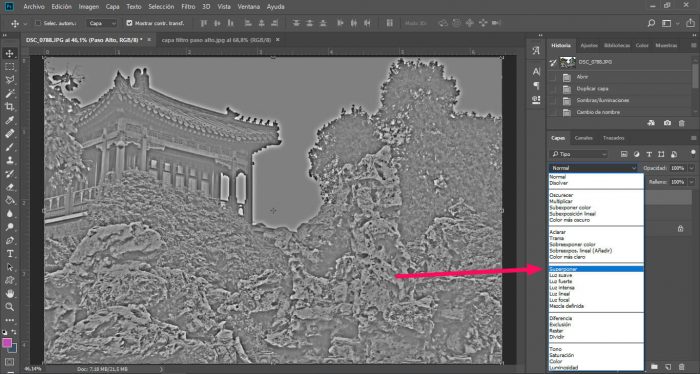Uncheck Mostrar contr. transf. checkbox
Viewport: 700px width, 374px height.
[x=129, y=23]
